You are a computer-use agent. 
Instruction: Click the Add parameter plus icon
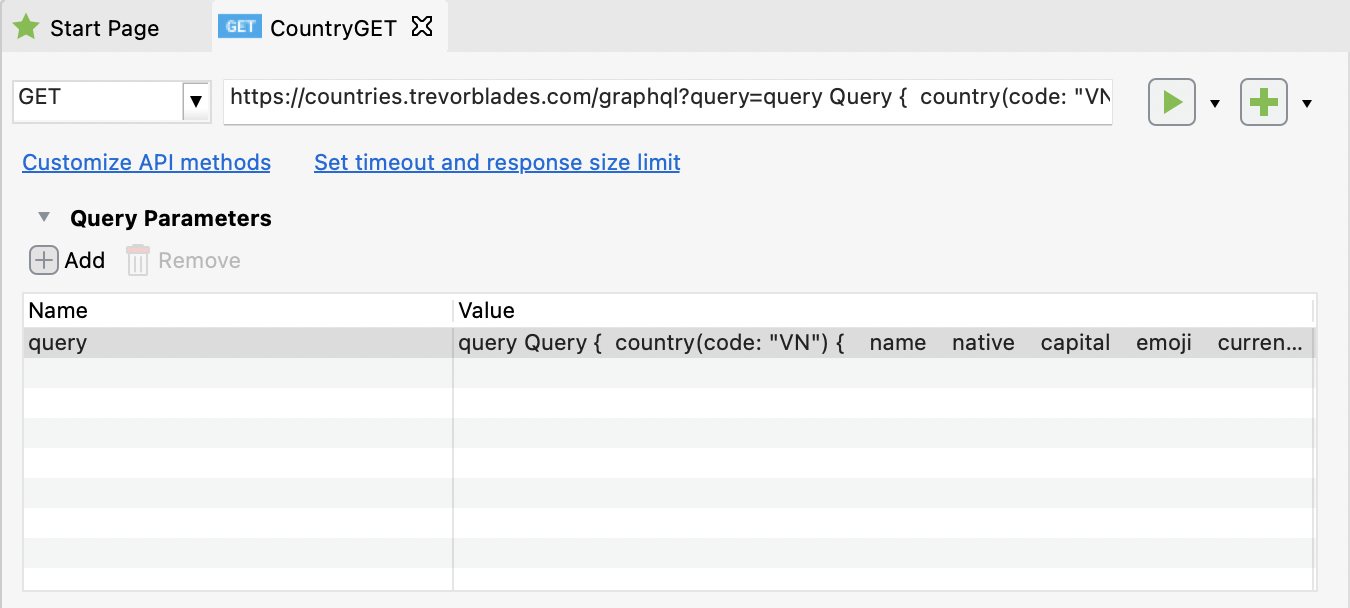[x=42, y=260]
